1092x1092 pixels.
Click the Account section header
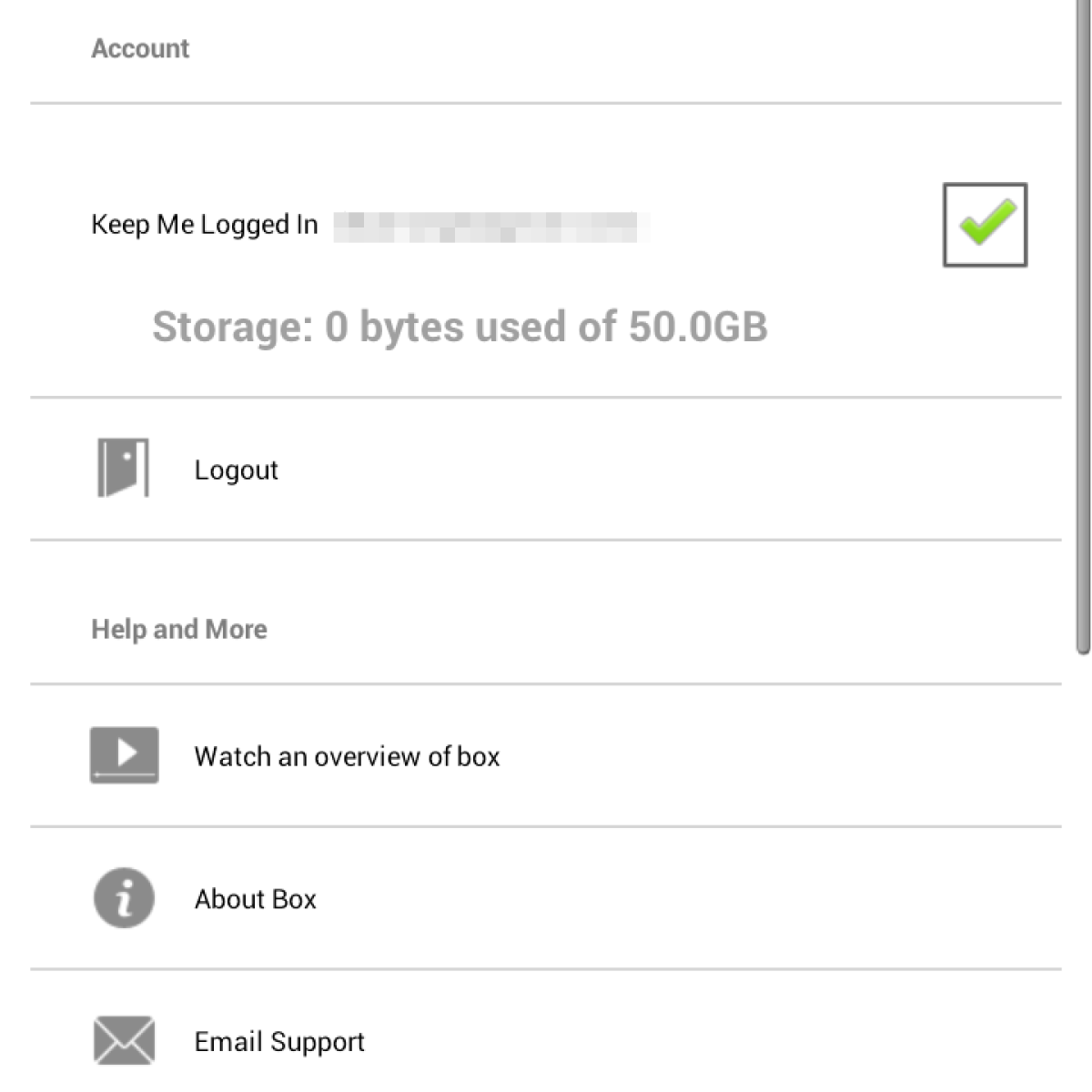click(x=140, y=49)
